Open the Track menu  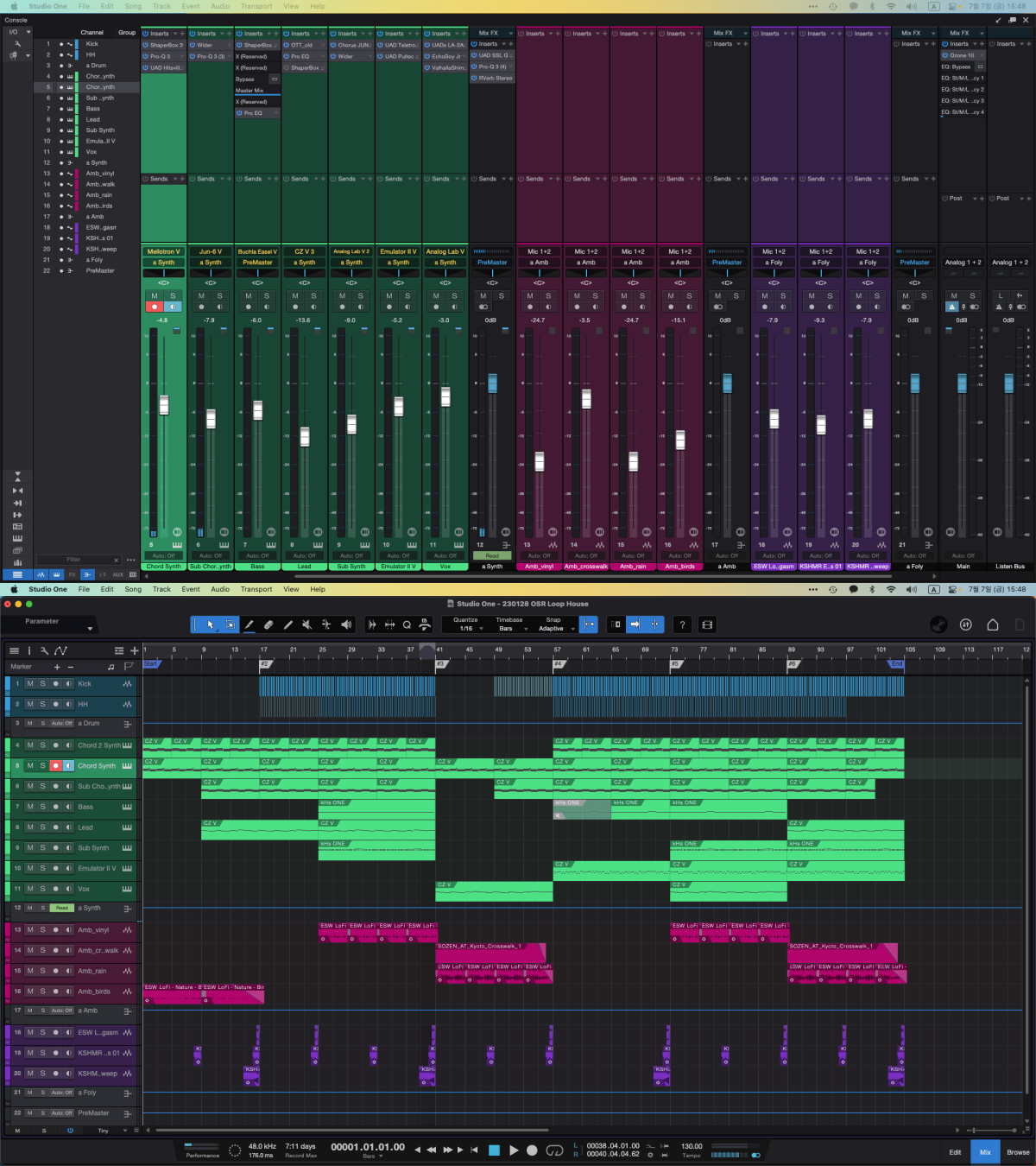(x=161, y=589)
